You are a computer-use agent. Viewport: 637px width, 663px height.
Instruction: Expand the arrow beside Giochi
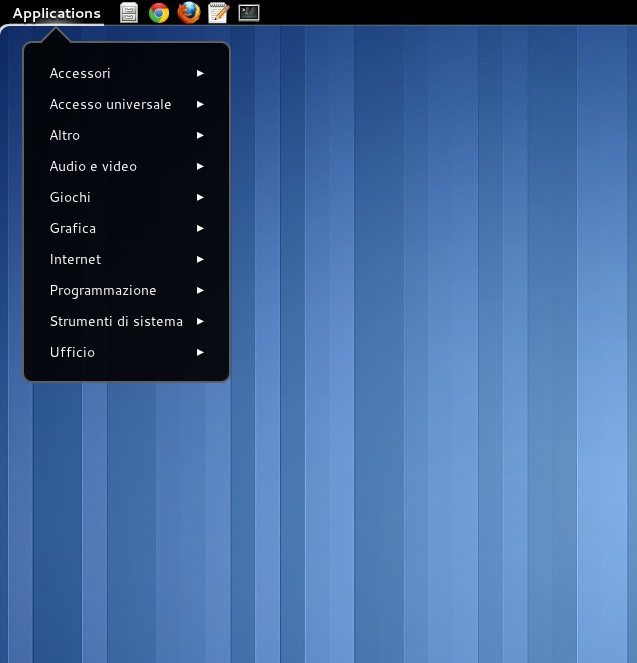[200, 197]
